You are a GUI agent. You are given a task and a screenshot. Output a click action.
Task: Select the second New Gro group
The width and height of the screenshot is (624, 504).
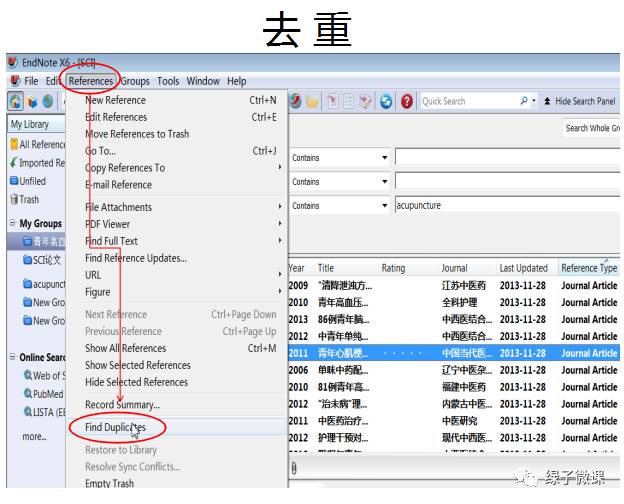pos(44,320)
